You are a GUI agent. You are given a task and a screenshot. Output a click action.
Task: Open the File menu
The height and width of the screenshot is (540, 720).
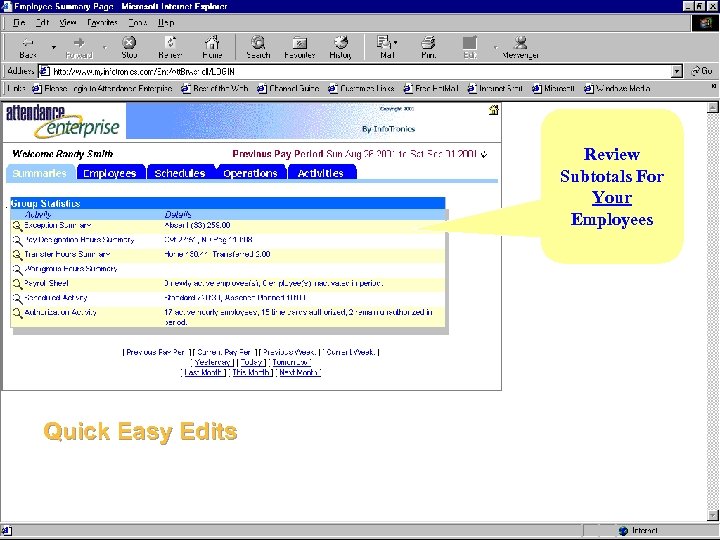coord(19,22)
